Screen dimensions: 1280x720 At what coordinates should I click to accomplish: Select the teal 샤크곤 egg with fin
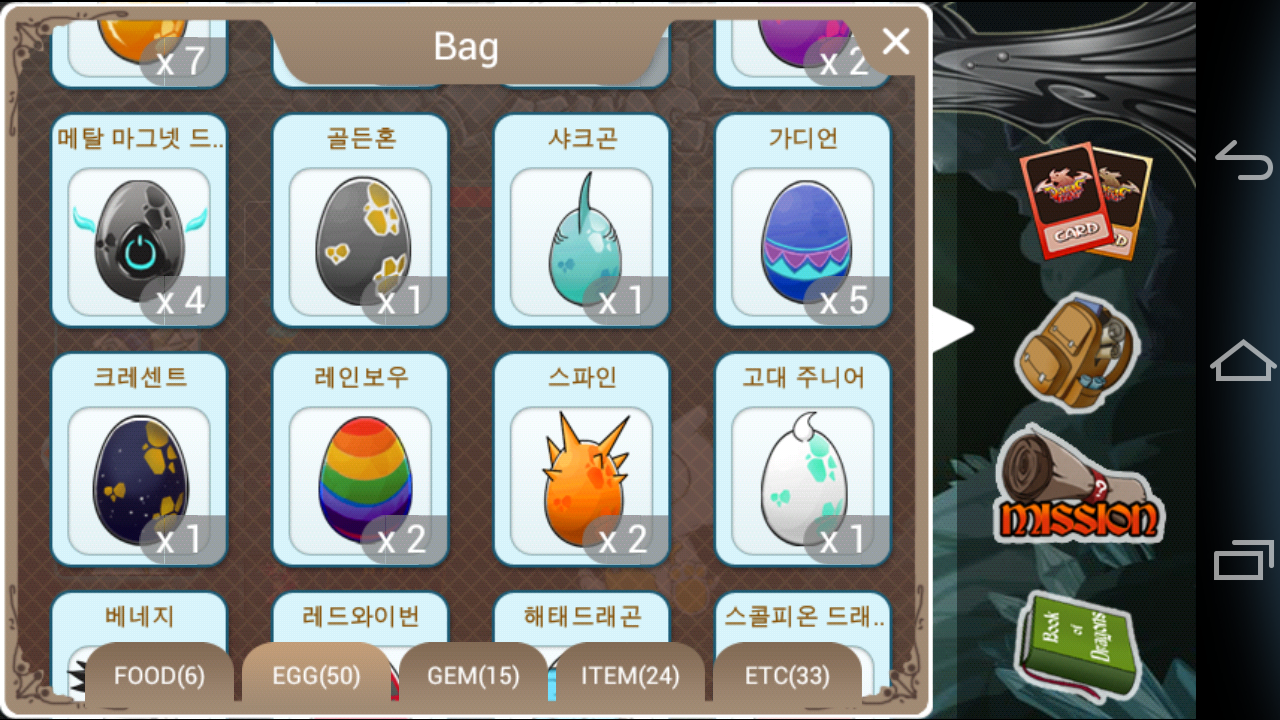click(581, 220)
